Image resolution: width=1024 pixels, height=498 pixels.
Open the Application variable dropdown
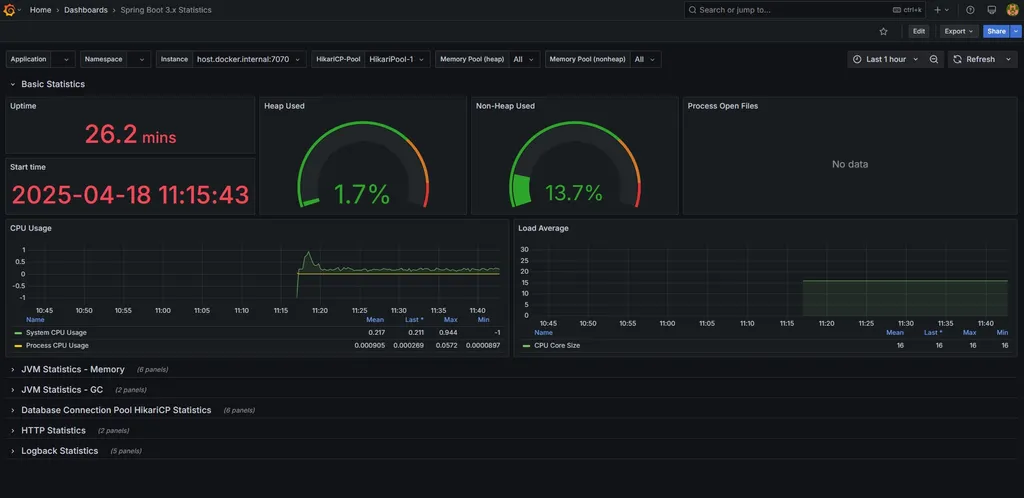[x=63, y=59]
